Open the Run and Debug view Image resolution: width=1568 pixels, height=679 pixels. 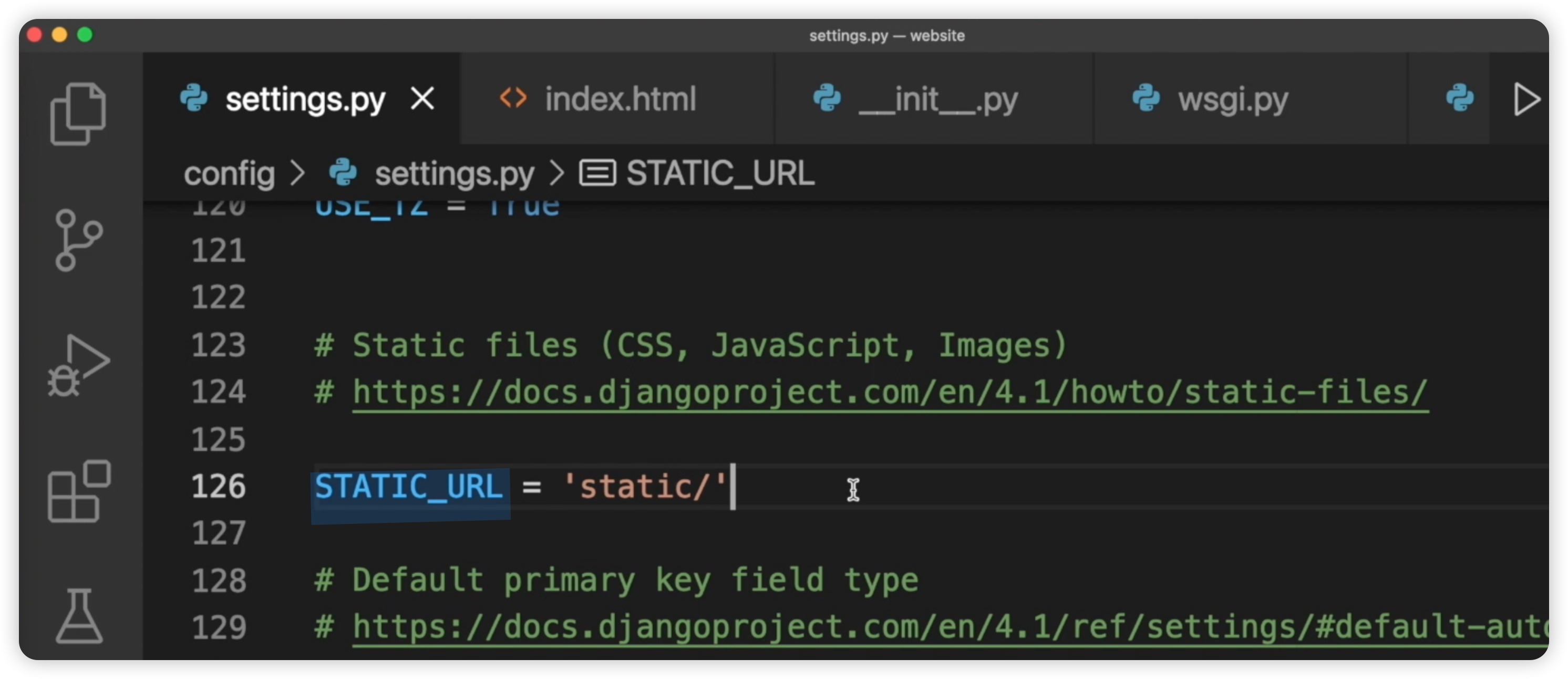point(78,365)
